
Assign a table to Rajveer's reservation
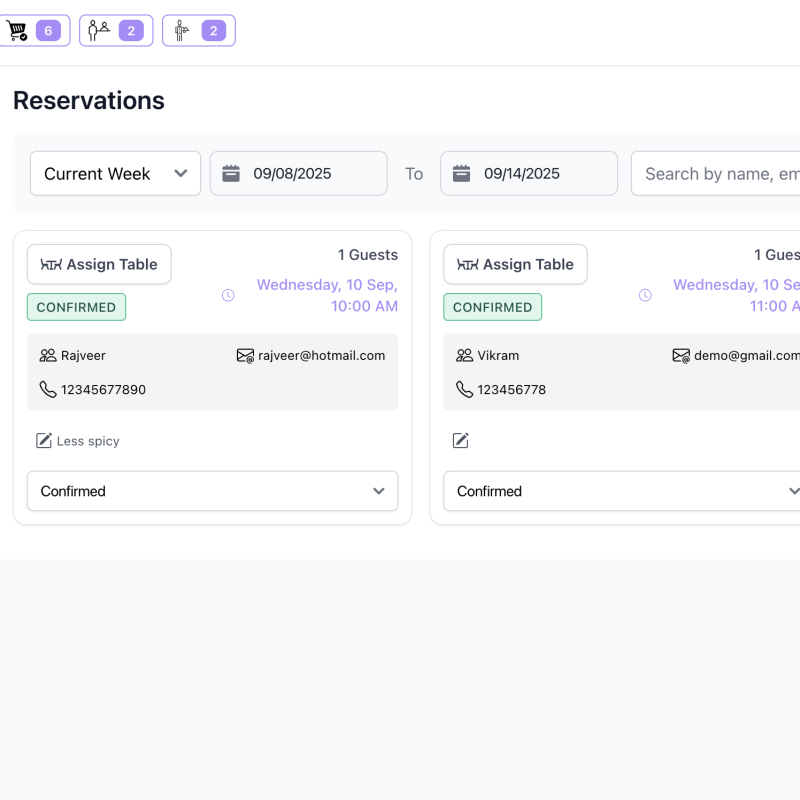(99, 265)
